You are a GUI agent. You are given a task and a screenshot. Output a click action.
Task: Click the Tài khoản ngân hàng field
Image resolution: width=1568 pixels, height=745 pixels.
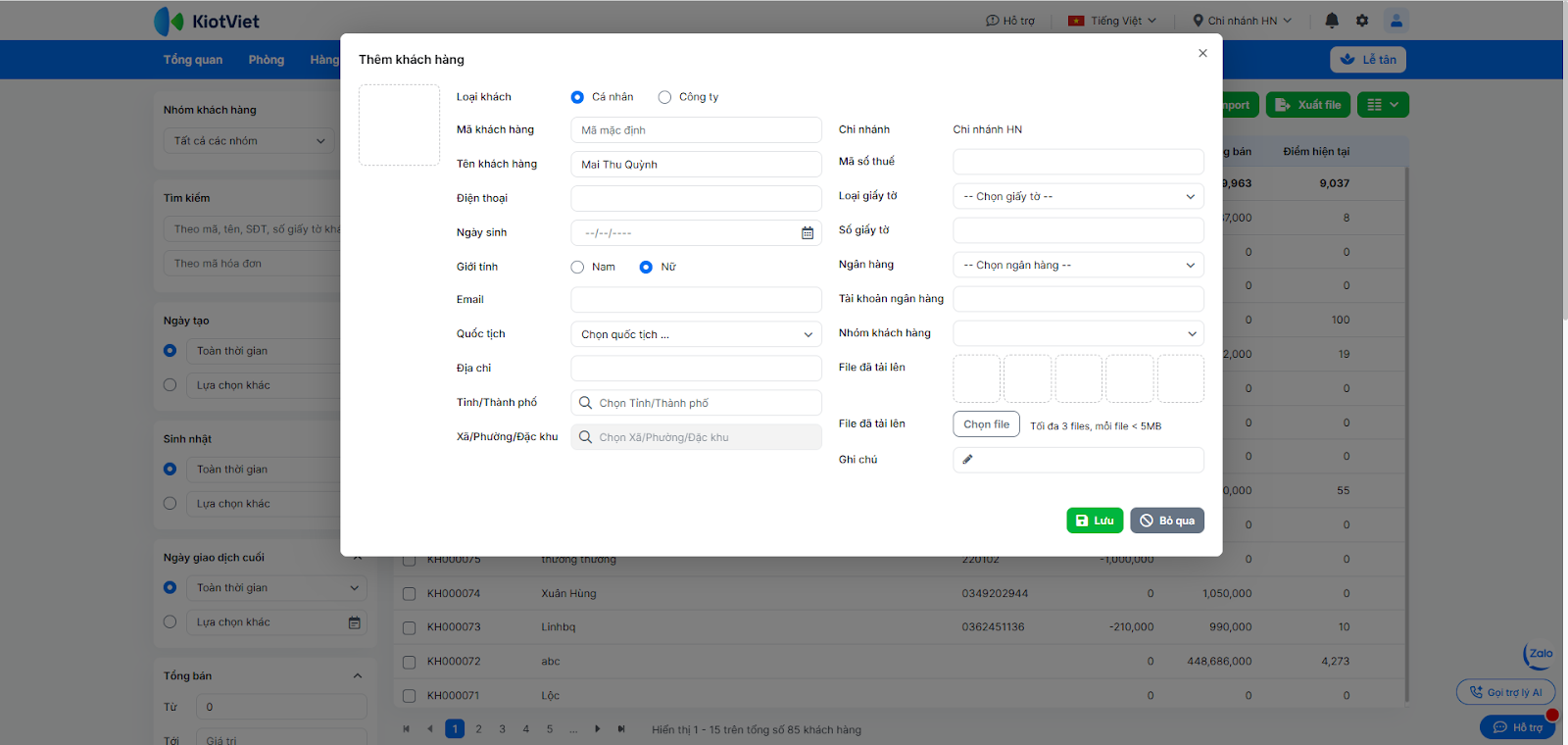[1078, 299]
